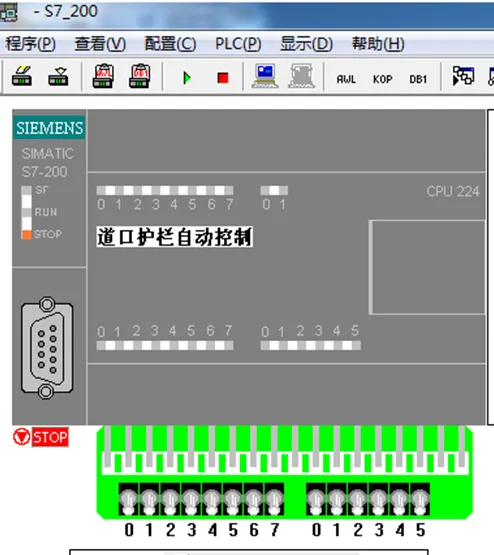This screenshot has height=555, width=494.
Task: Click the 道口护栏自动控制 program label
Action: coord(174,237)
